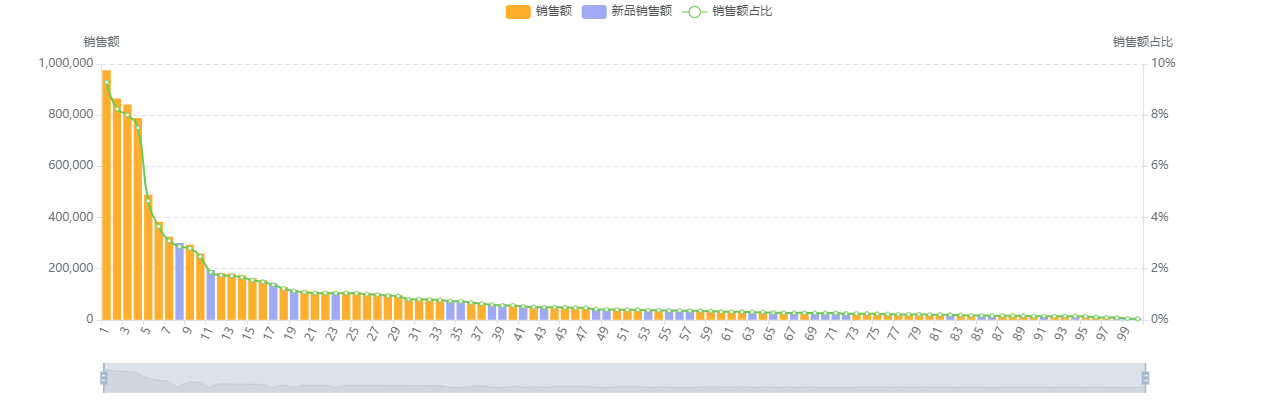Screen dimensions: 1278x400
Task: Click the orange bar for category 5
Action: [148, 257]
